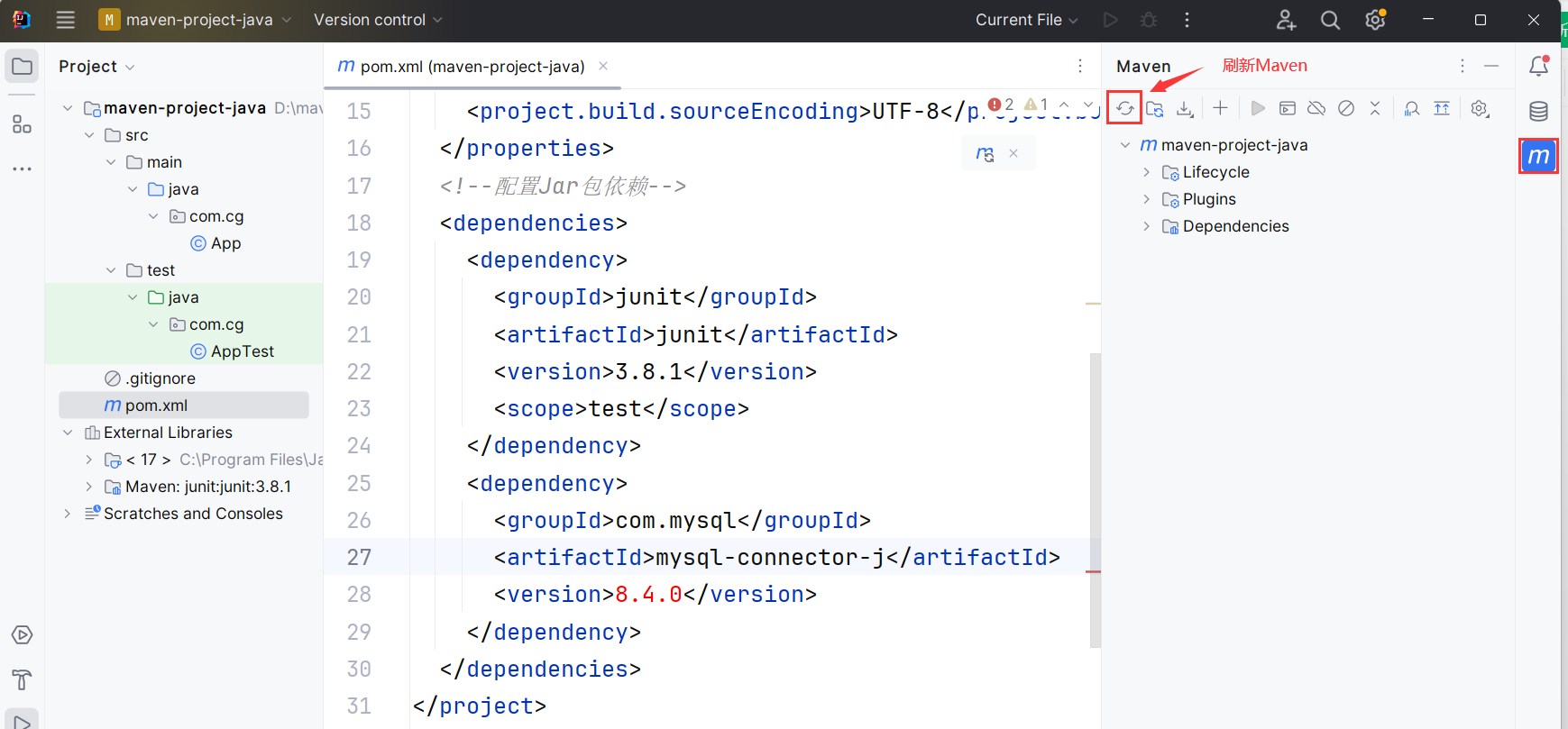
Task: Click version 8.4.0 text on line 28
Action: (x=648, y=595)
